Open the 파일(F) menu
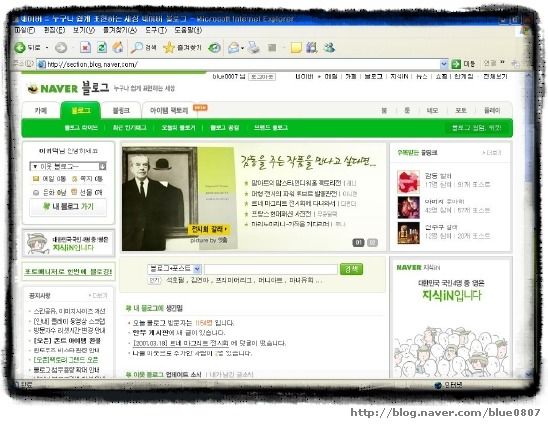The width and height of the screenshot is (548, 434). [x=24, y=30]
